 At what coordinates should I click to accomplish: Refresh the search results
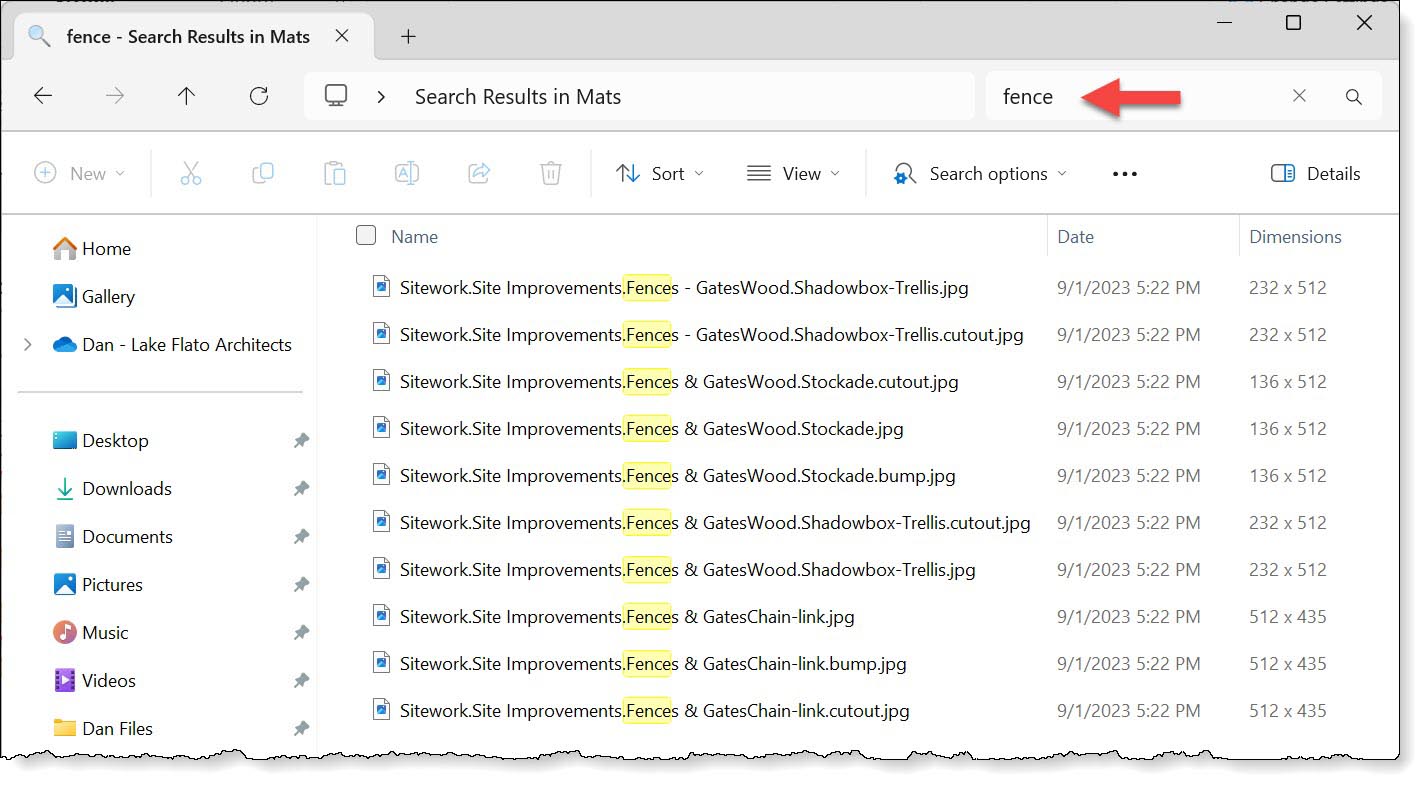[258, 95]
